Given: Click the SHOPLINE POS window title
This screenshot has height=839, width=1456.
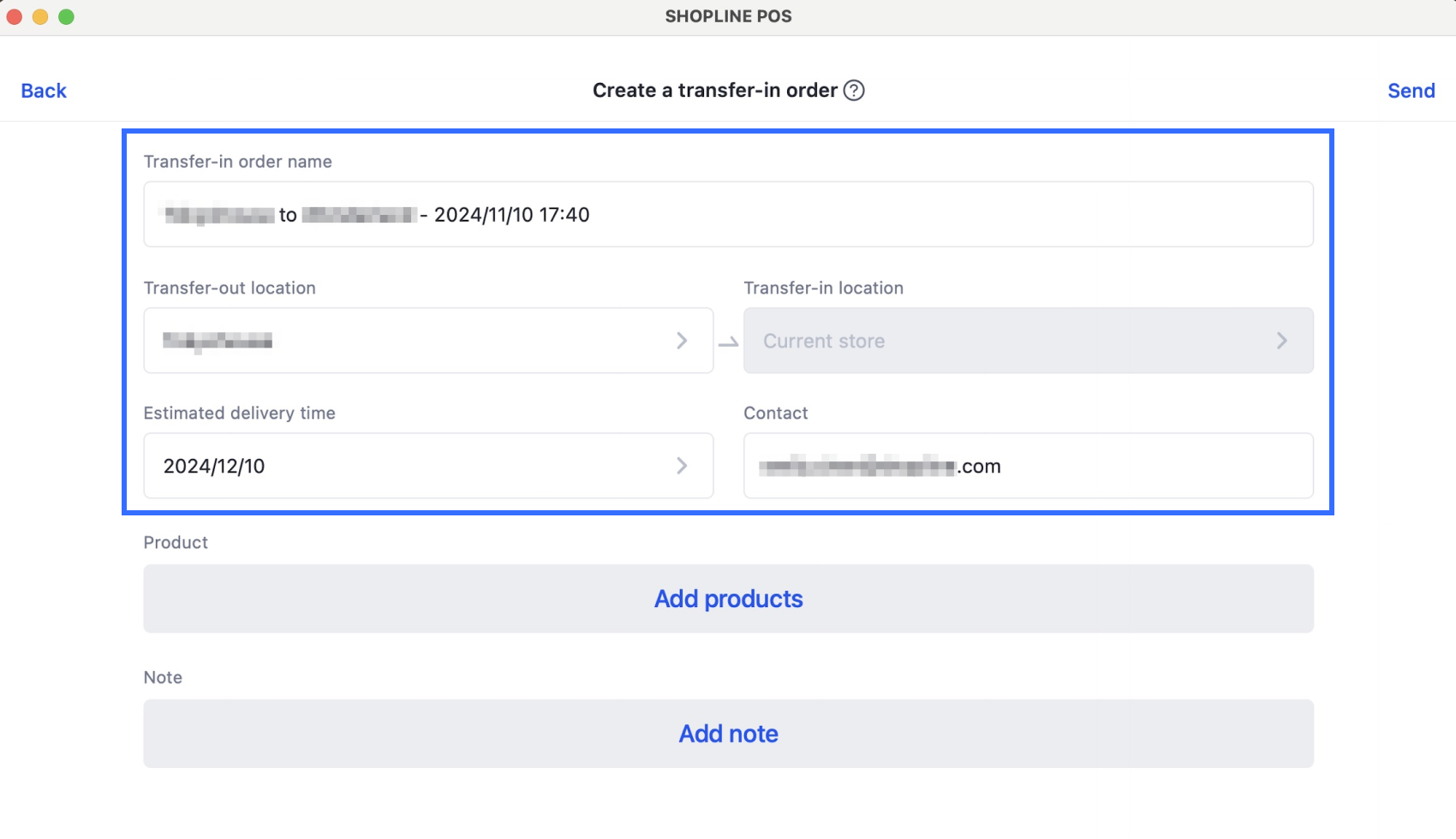Looking at the screenshot, I should 728,16.
